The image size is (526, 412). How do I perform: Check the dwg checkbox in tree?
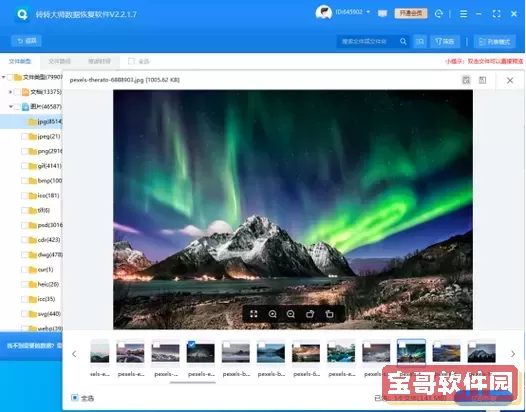click(x=24, y=255)
